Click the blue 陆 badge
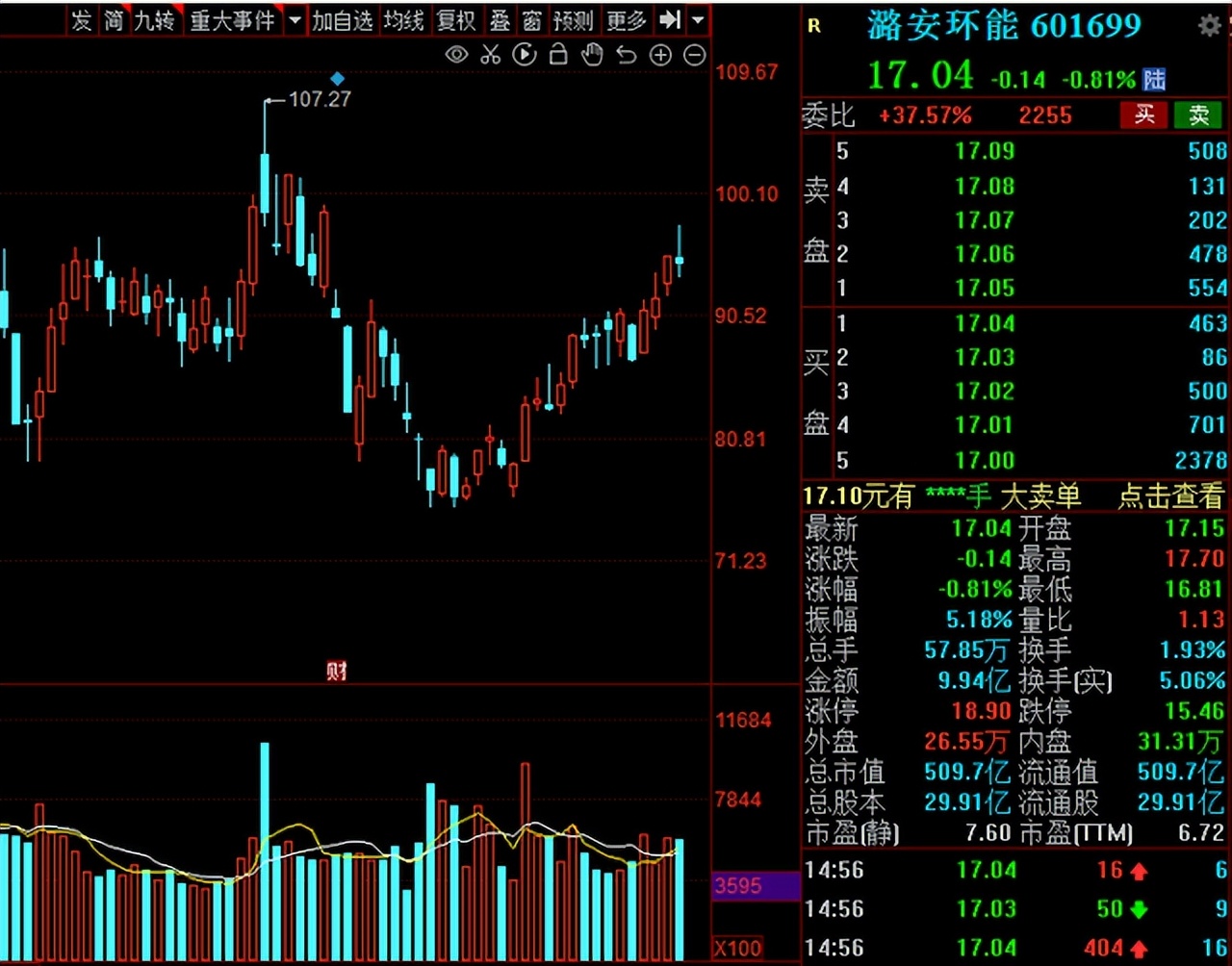The image size is (1232, 966). pos(1154,79)
